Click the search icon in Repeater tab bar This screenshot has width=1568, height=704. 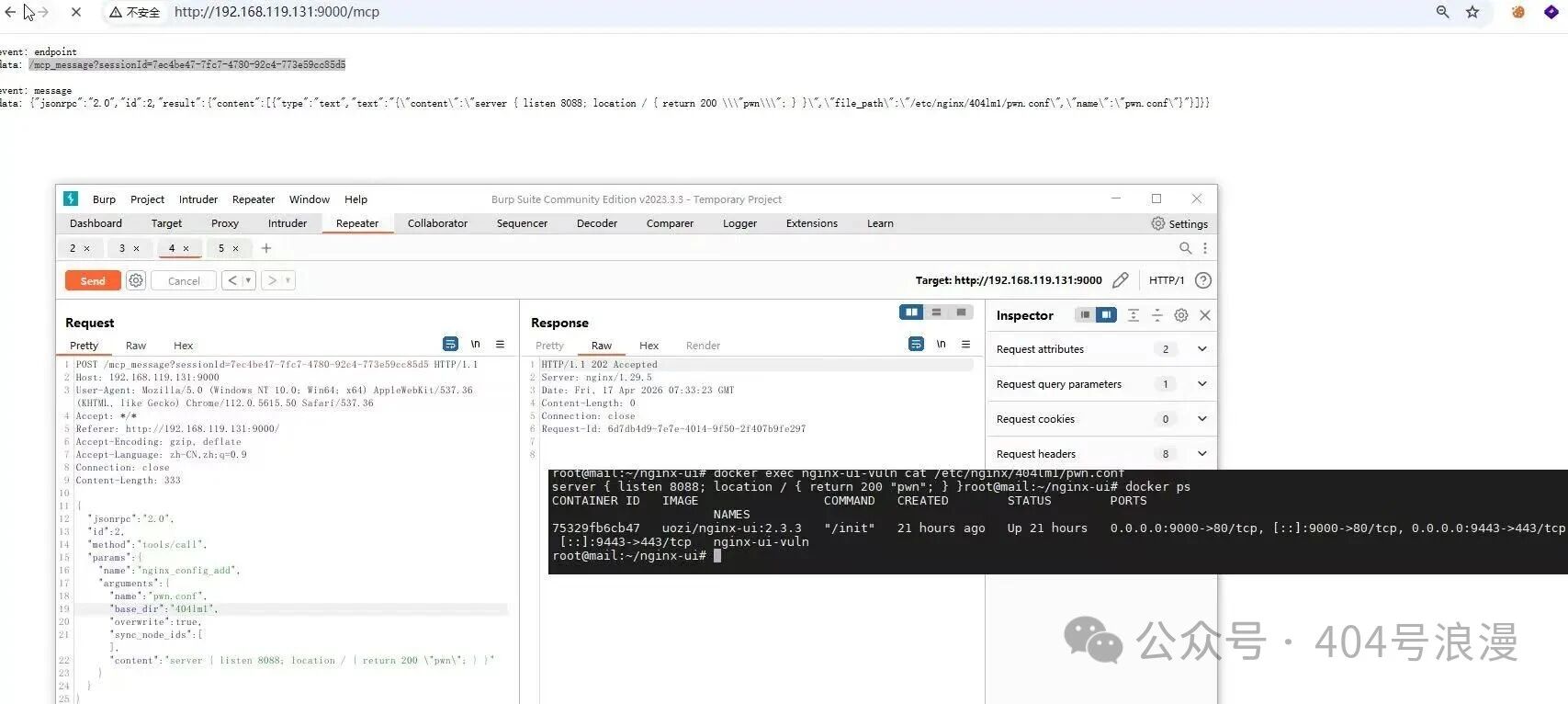1185,248
